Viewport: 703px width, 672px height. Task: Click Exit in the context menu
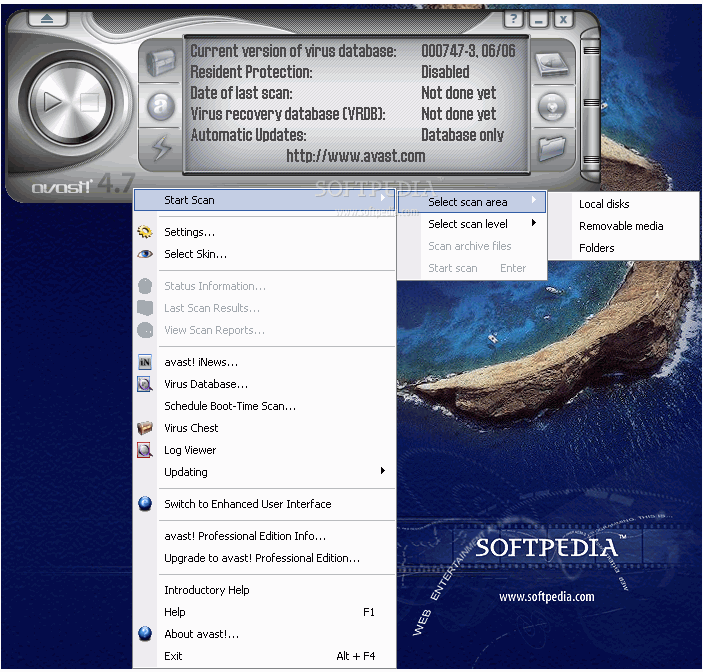point(264,656)
